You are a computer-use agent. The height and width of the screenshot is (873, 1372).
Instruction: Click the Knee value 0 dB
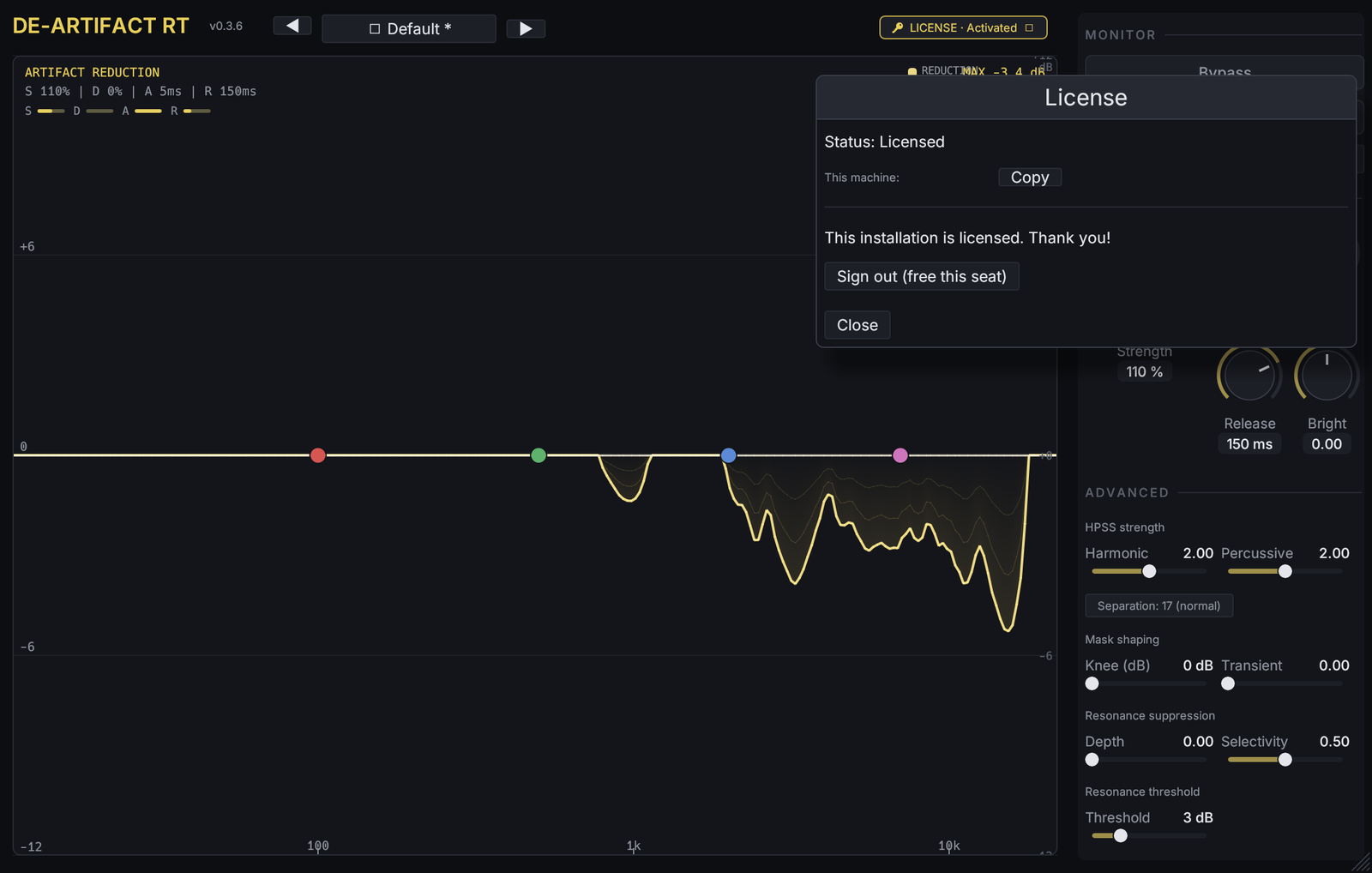click(x=1198, y=665)
